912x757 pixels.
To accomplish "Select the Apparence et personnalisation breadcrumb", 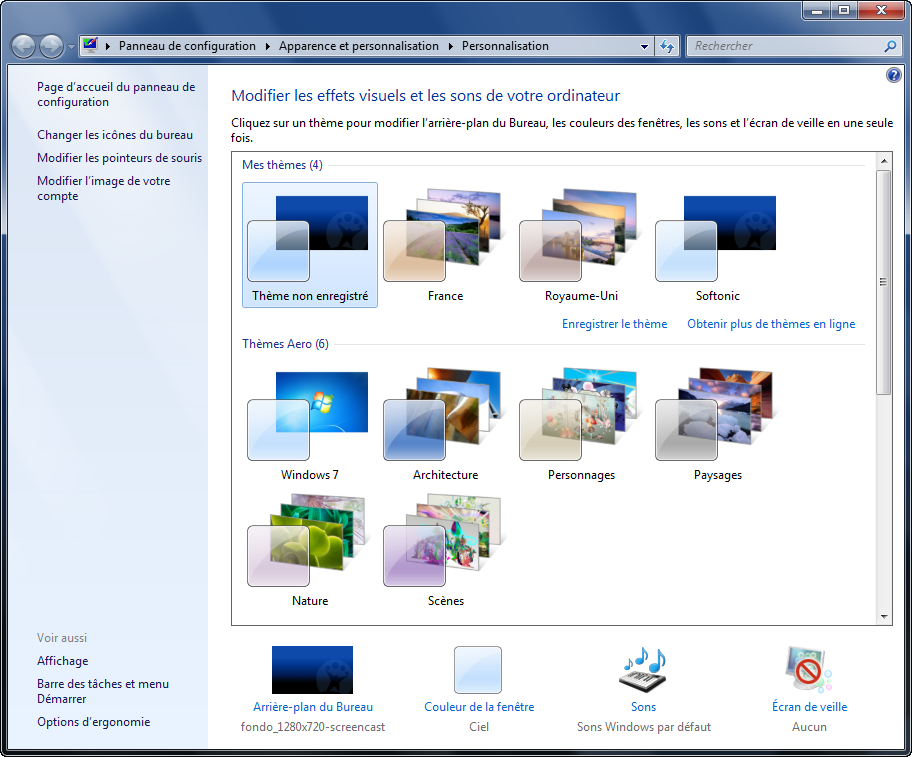I will click(358, 46).
